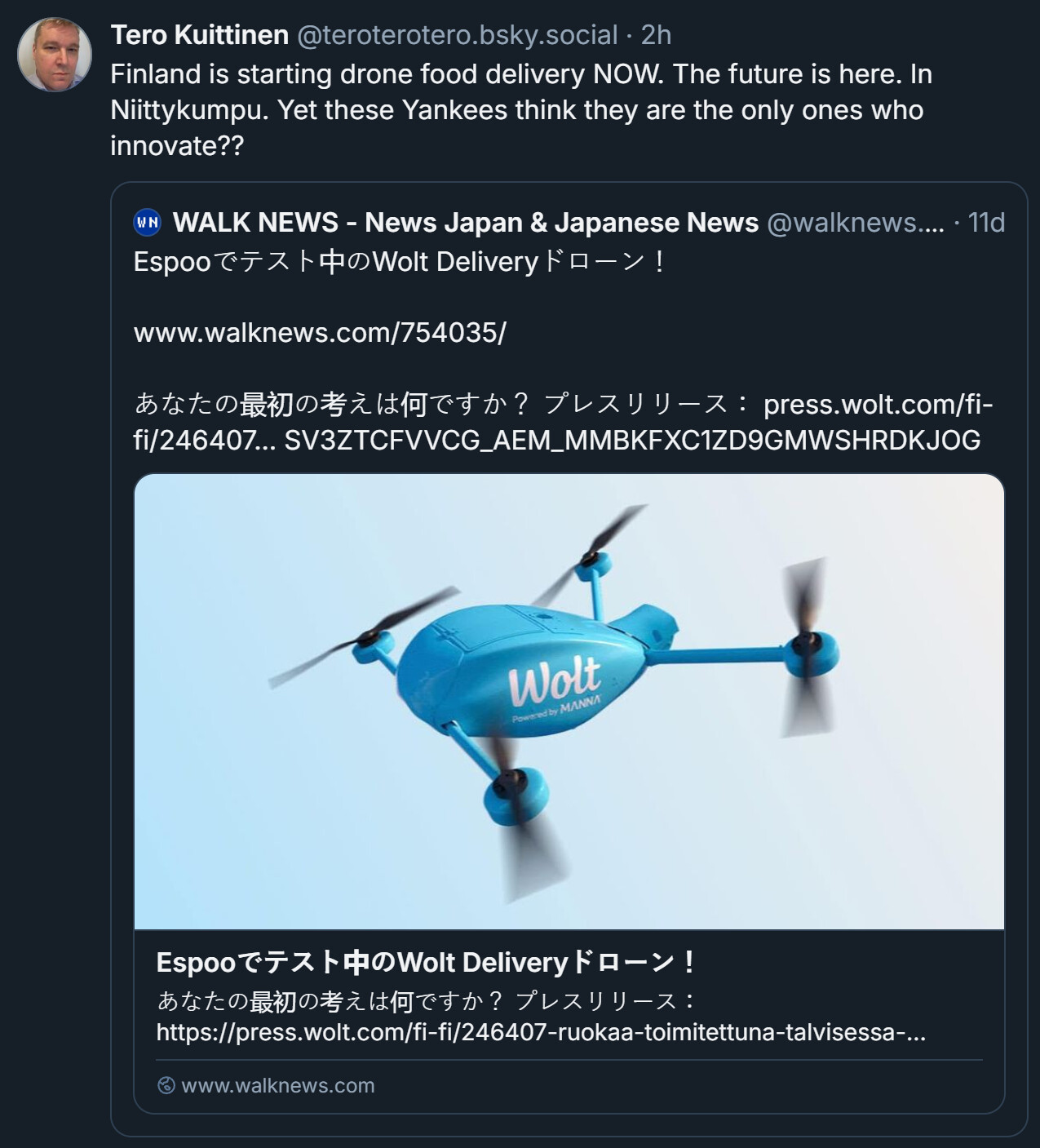Click the @walknews handle in quoted post

click(x=855, y=222)
